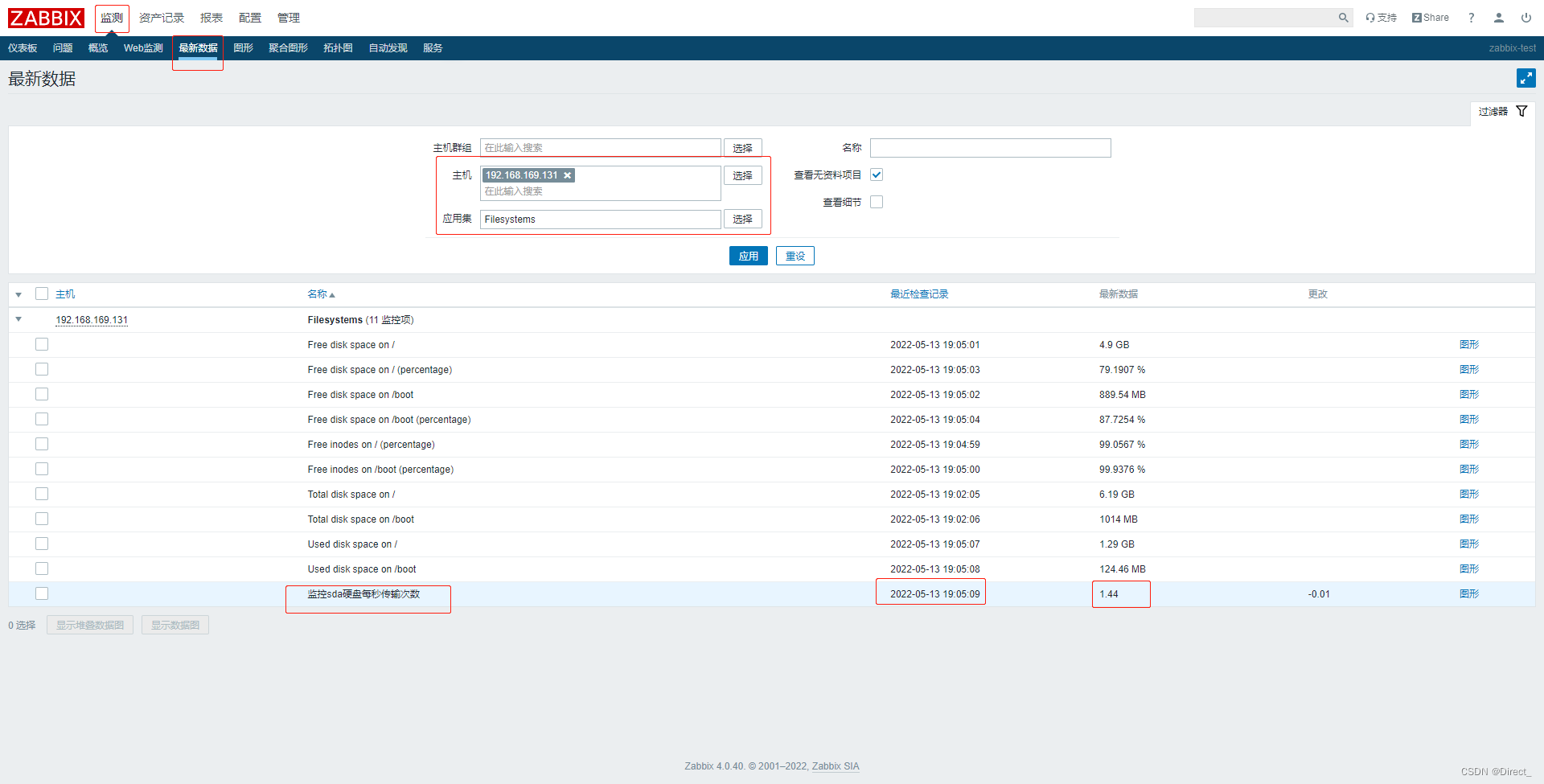The height and width of the screenshot is (784, 1544).
Task: Open the 资产记录 main menu
Action: [161, 18]
